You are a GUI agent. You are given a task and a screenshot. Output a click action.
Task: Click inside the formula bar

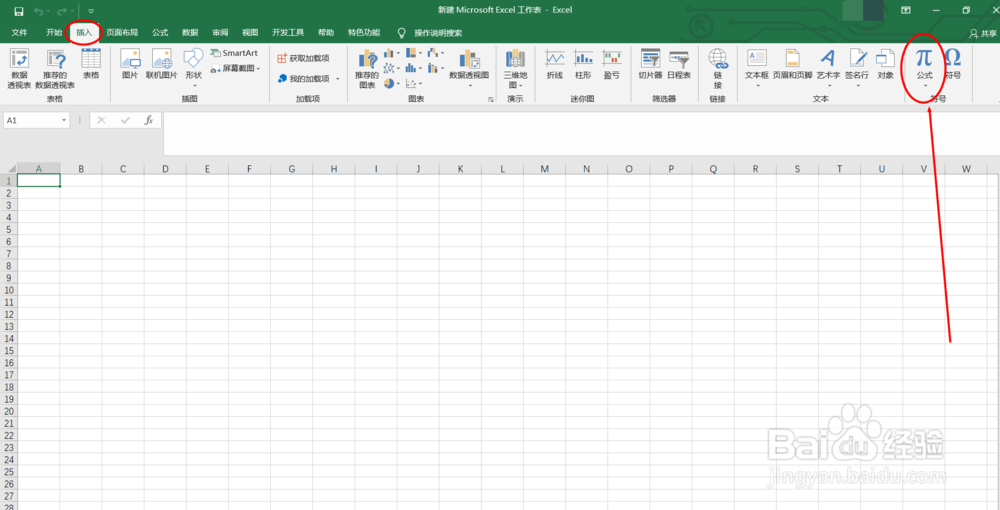(x=580, y=133)
